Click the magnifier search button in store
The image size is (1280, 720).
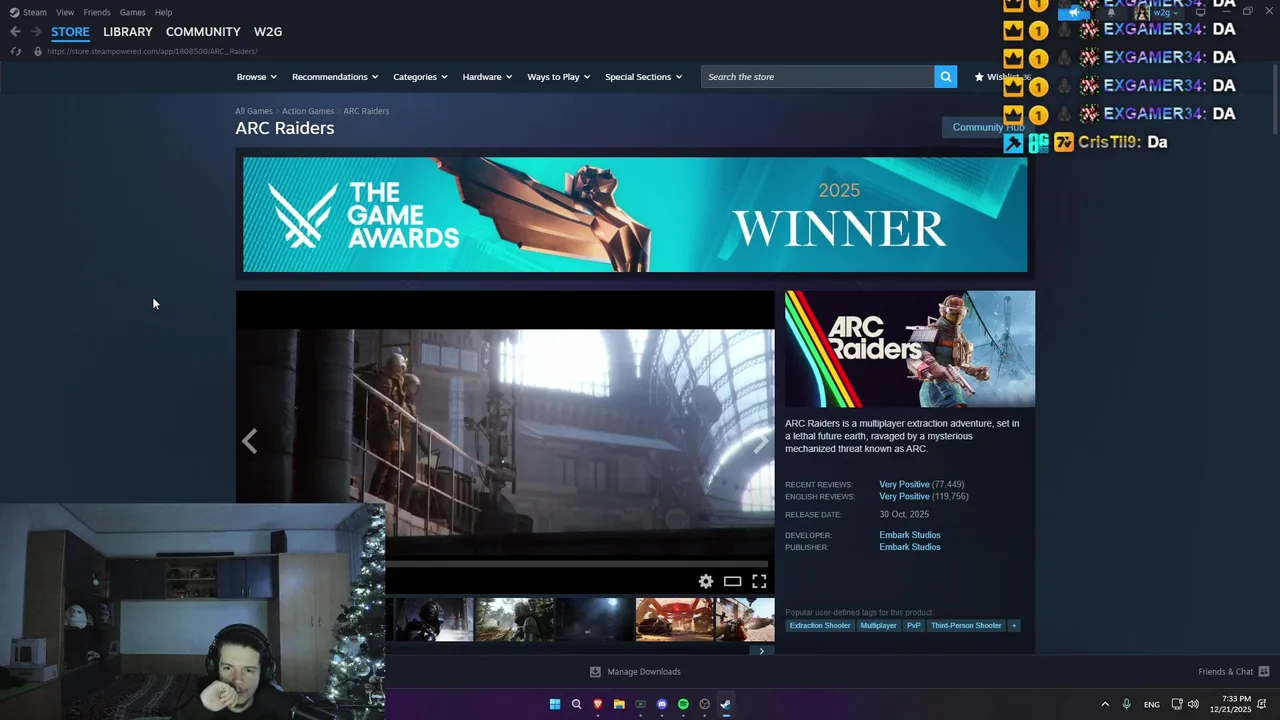945,77
